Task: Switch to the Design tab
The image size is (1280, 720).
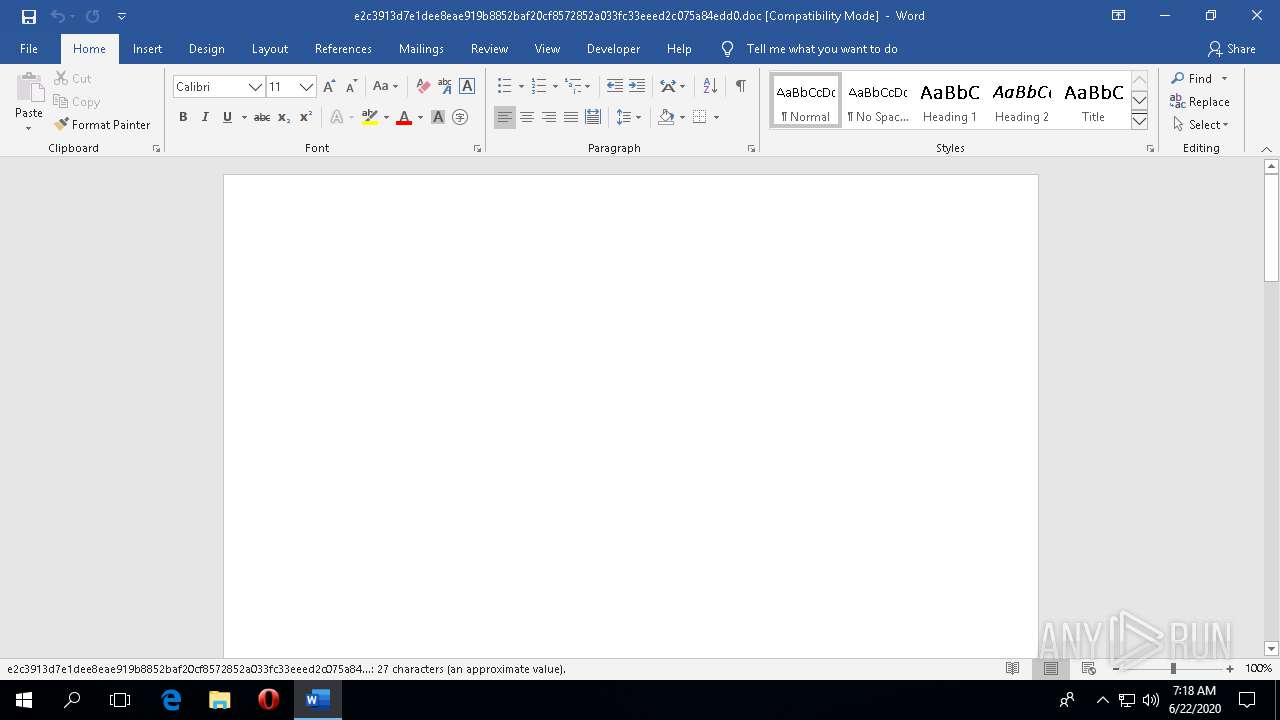Action: point(207,49)
